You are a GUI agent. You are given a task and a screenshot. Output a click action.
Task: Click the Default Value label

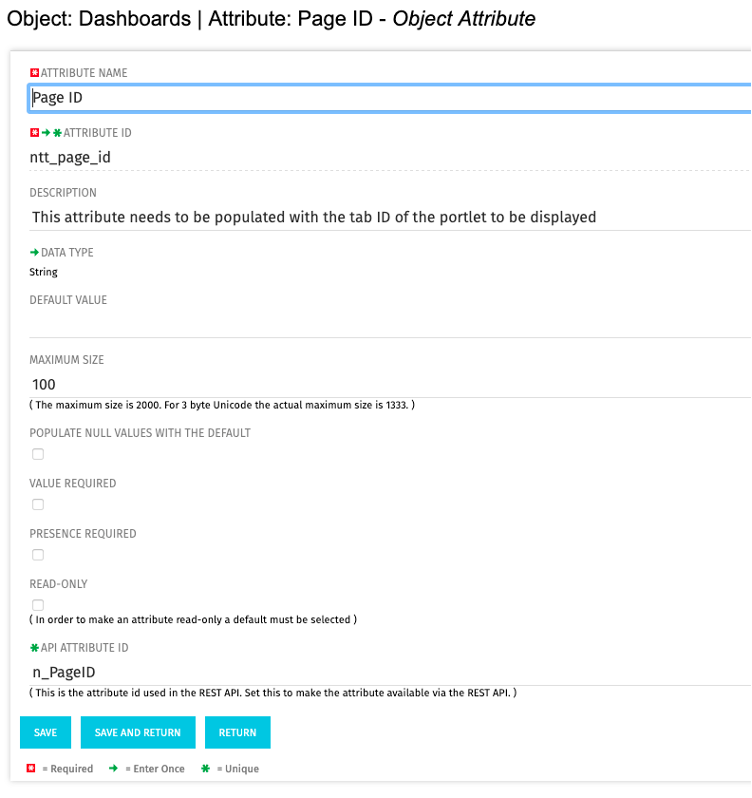point(68,300)
